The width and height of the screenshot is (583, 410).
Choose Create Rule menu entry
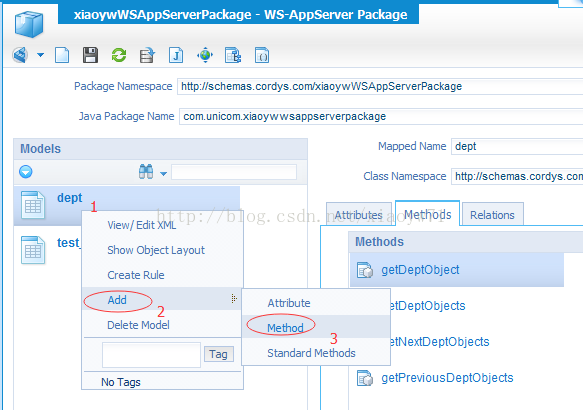136,275
